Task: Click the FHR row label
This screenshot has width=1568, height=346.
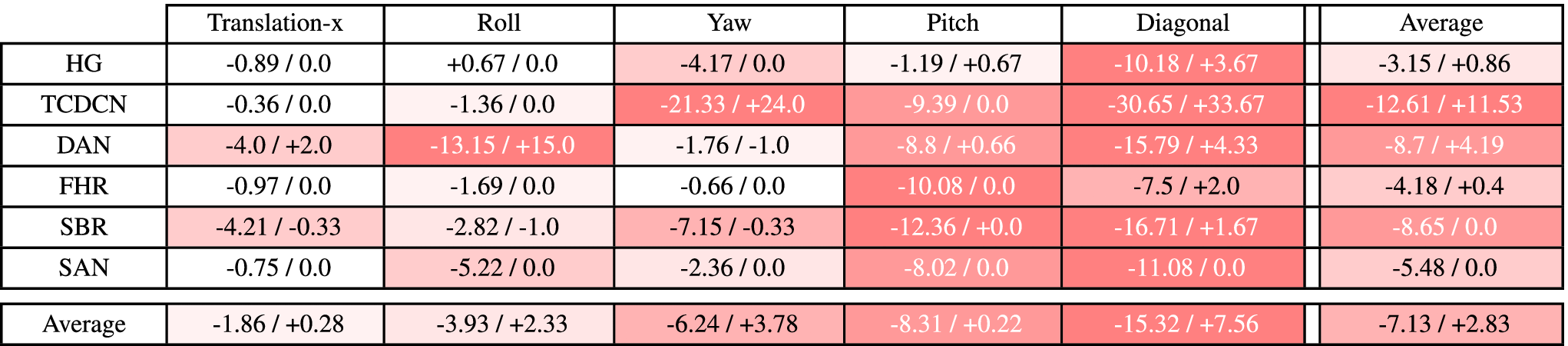Action: pos(84,186)
